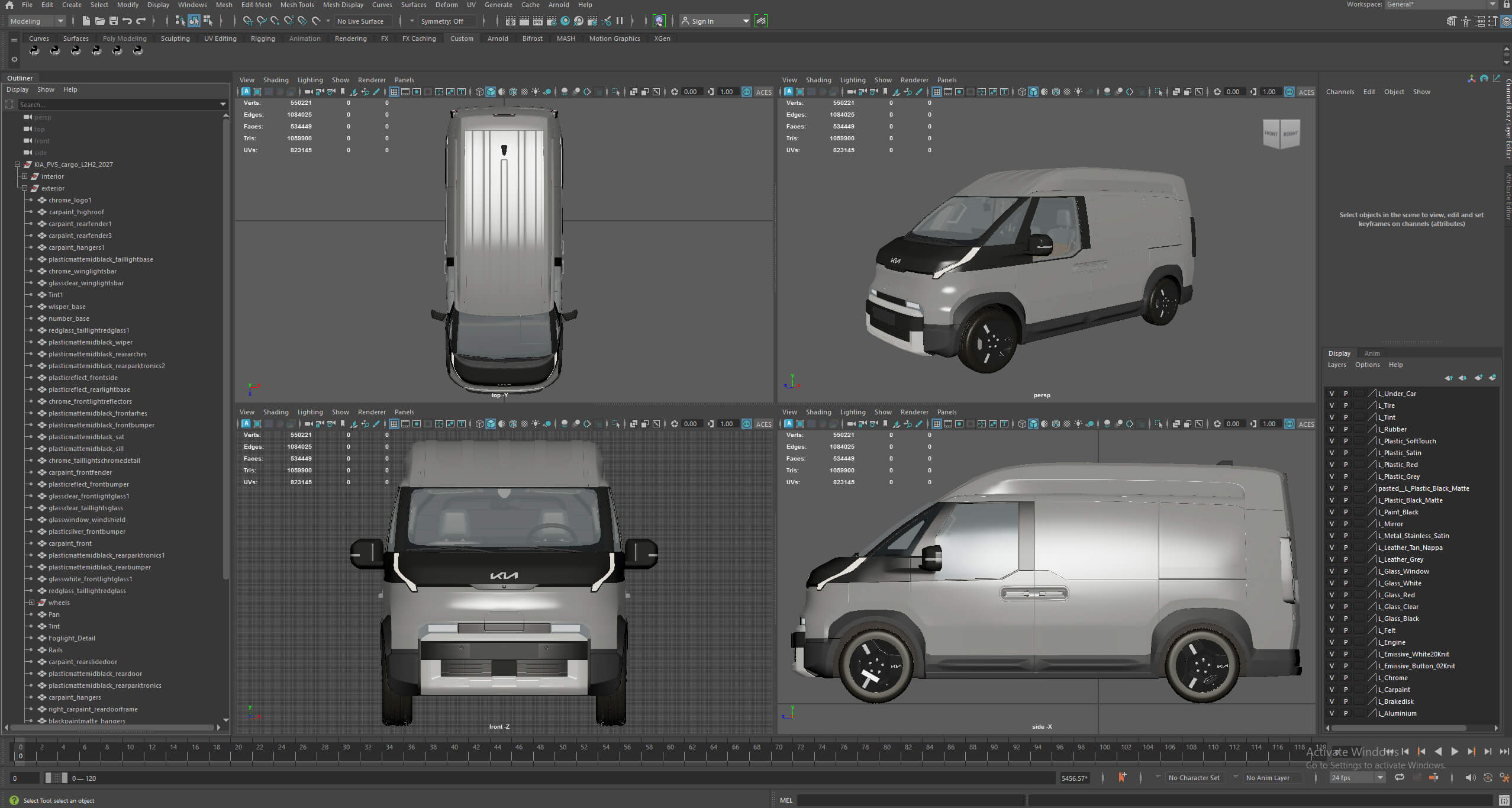Collapse the KIA_PV5_cargo_L2H2_2027 group
Screen dimensions: 1512x808
coord(17,165)
